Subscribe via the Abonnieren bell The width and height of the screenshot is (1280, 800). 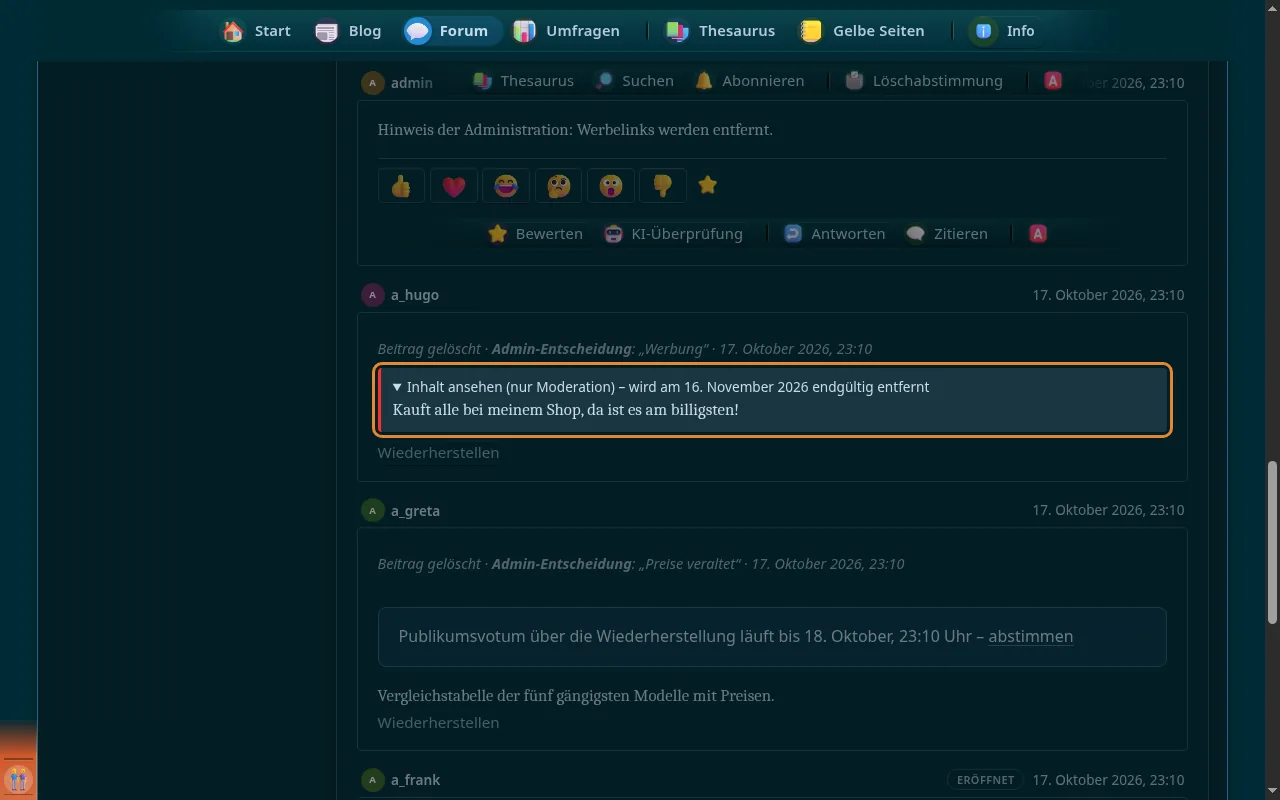point(749,81)
